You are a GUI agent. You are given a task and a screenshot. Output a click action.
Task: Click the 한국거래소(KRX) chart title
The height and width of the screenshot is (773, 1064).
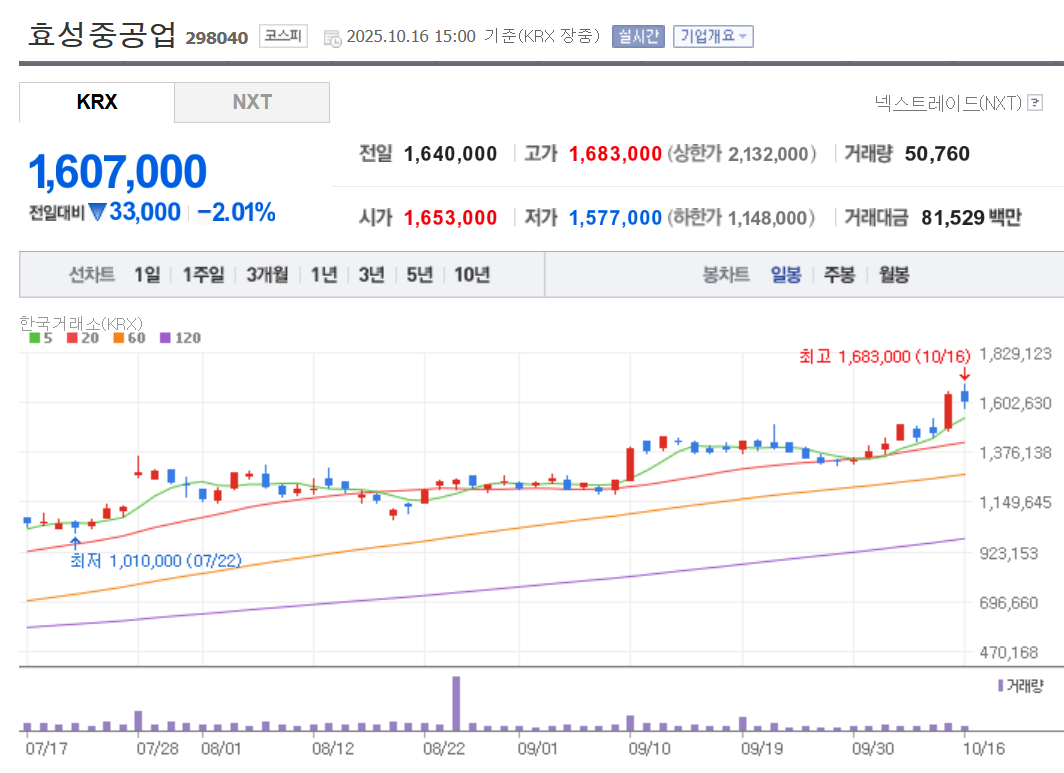(81, 323)
